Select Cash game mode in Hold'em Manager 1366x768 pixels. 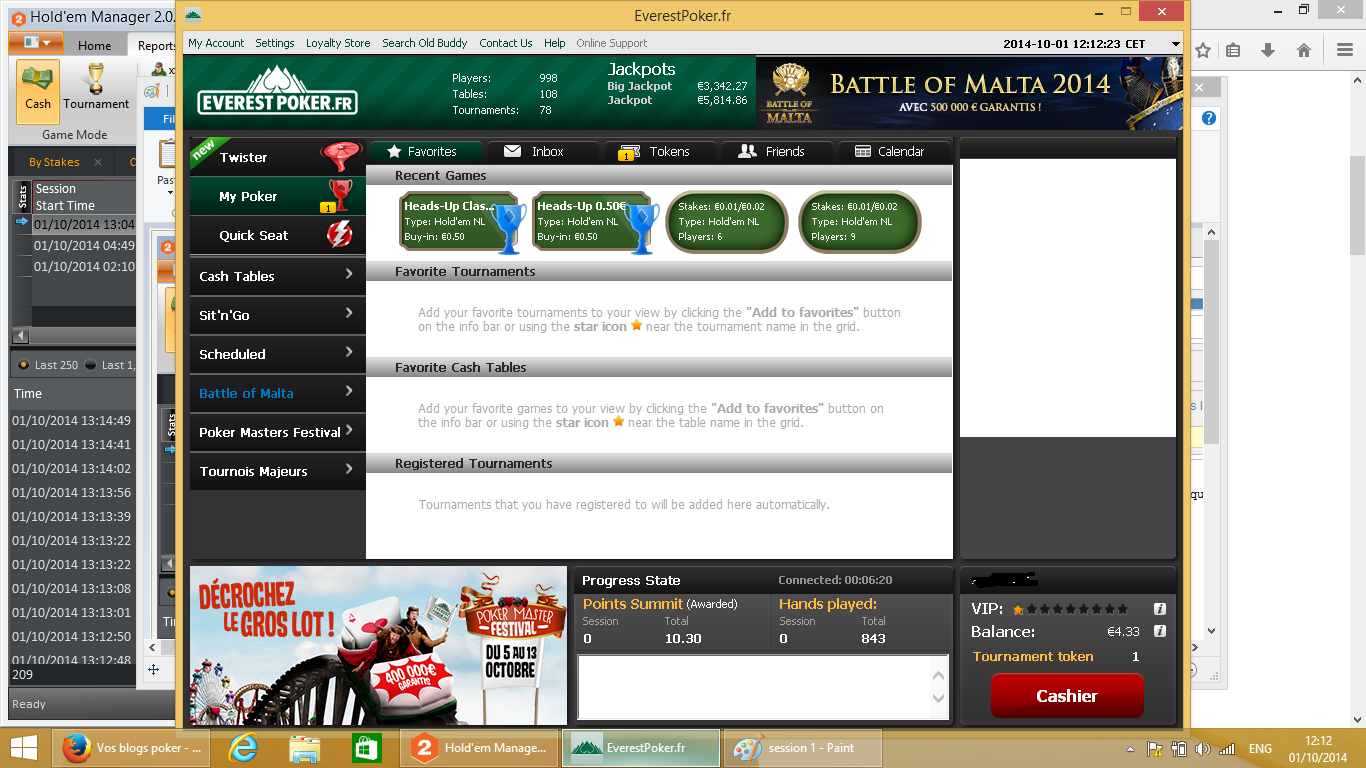38,91
